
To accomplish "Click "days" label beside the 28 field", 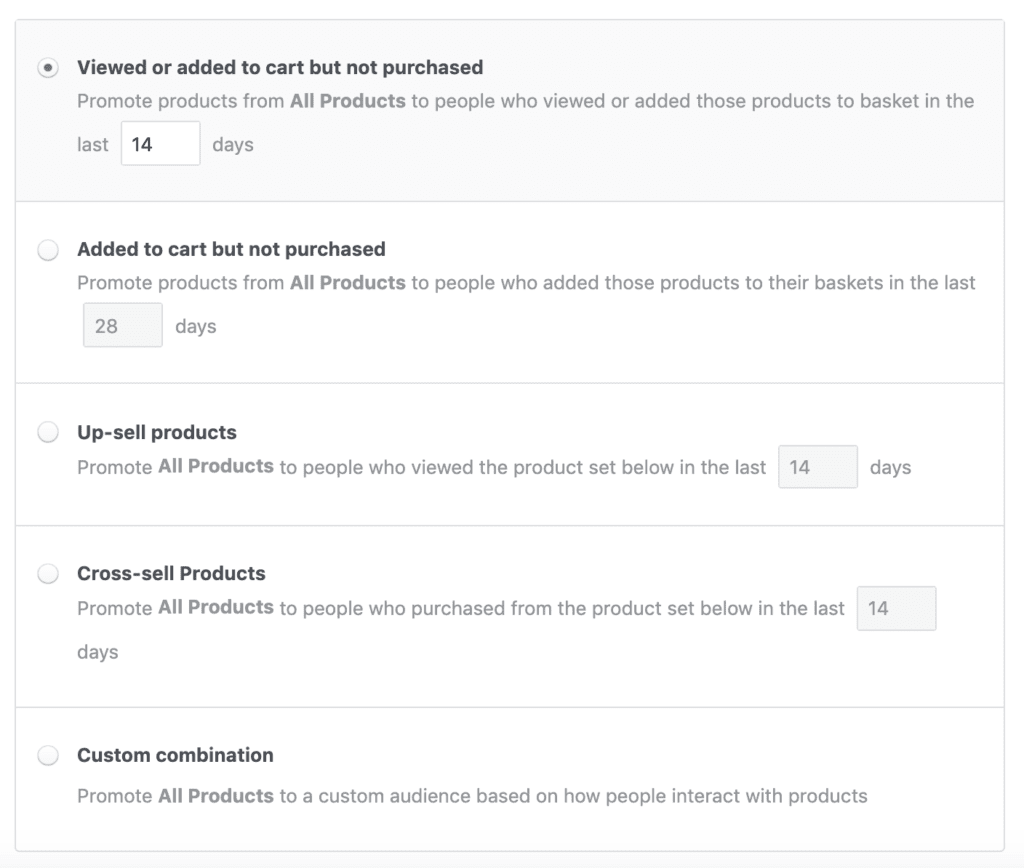I will [195, 326].
